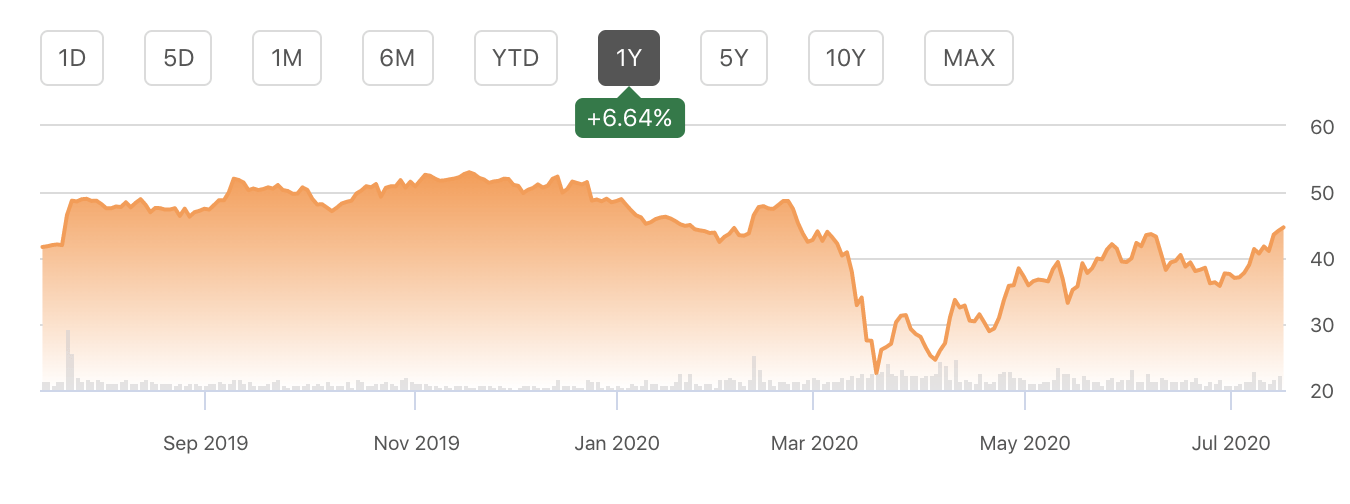Switch chart to 5D range
1350x504 pixels.
click(x=178, y=58)
